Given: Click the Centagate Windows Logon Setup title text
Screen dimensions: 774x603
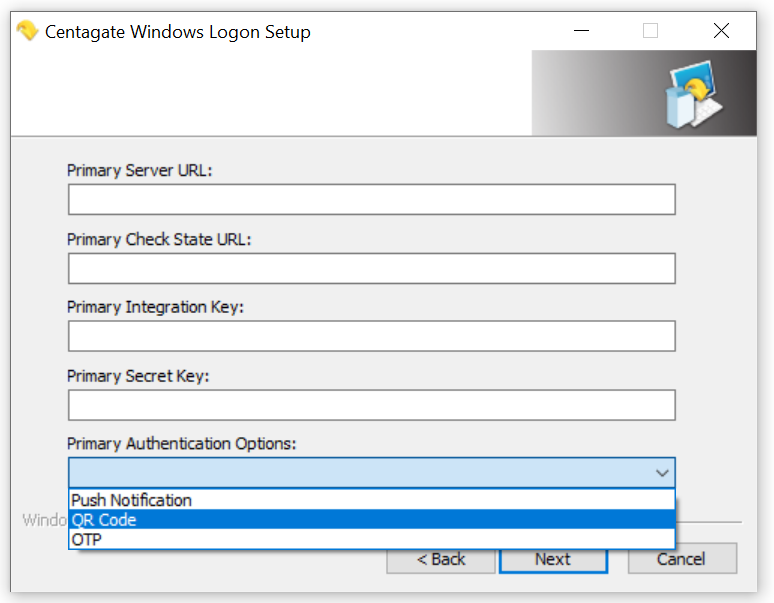Looking at the screenshot, I should (178, 32).
